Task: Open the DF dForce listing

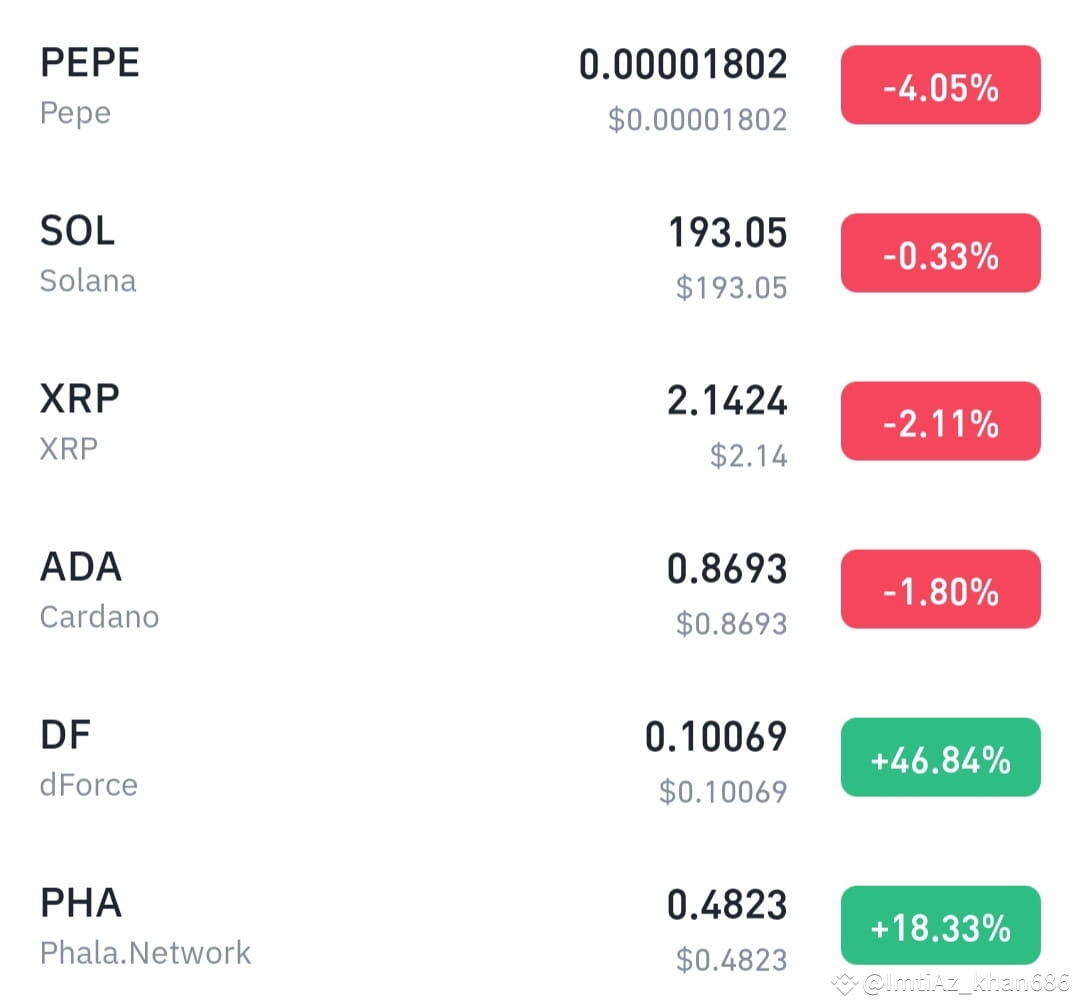Action: pyautogui.click(x=539, y=760)
